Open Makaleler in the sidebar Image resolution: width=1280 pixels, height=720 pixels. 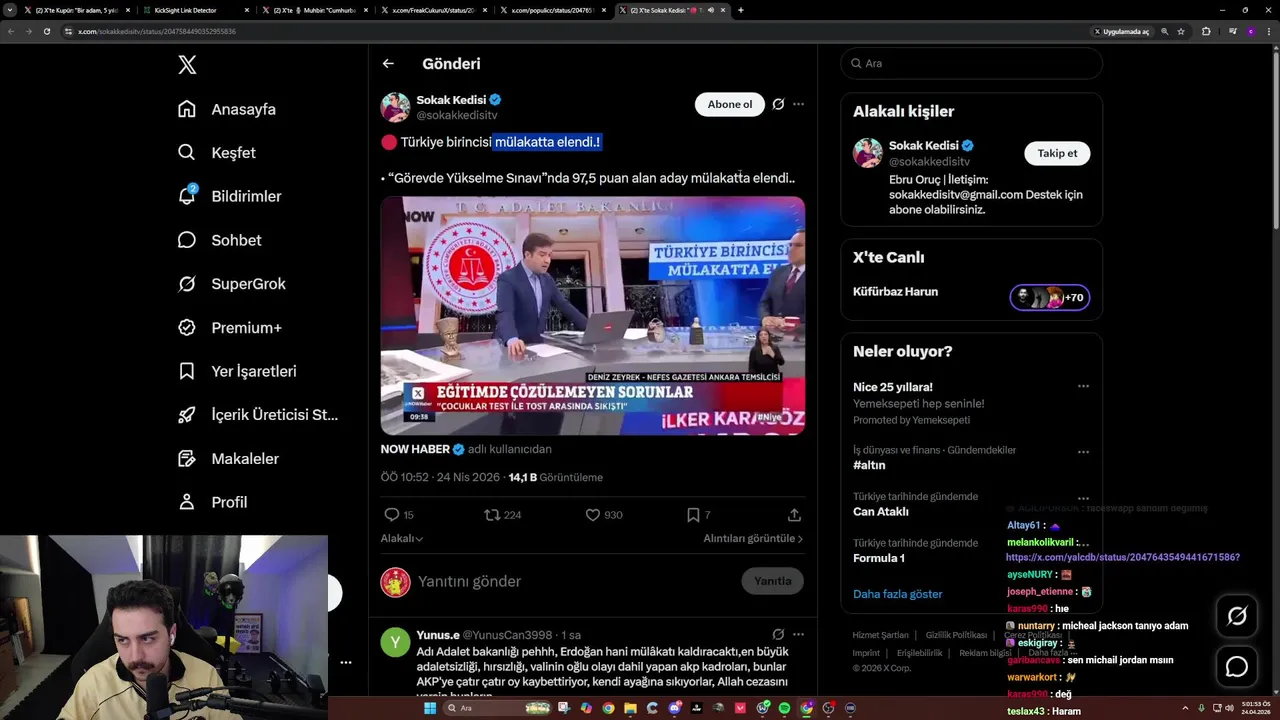(228, 458)
